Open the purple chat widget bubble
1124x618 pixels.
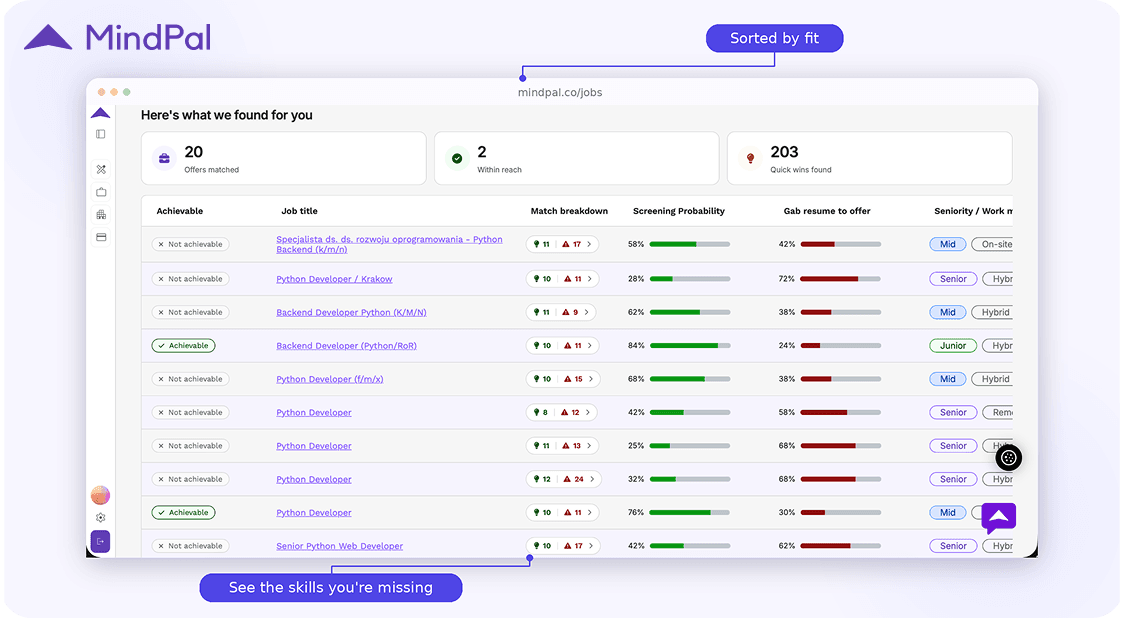(x=999, y=518)
